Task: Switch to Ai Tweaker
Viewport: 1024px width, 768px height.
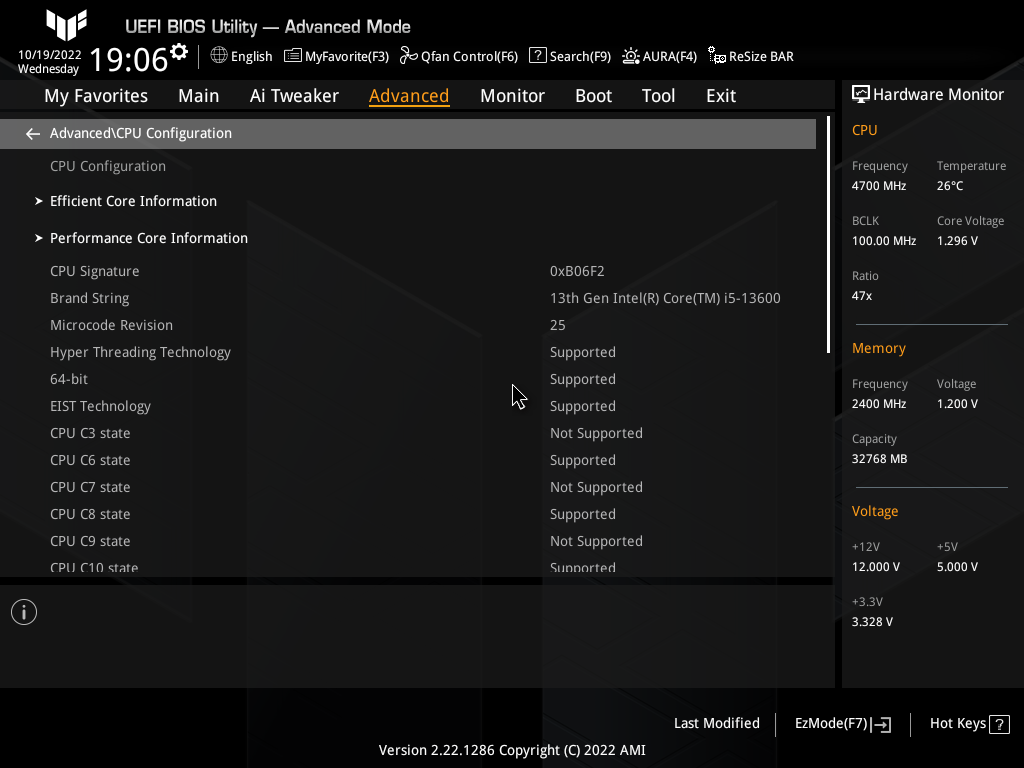Action: click(x=294, y=95)
